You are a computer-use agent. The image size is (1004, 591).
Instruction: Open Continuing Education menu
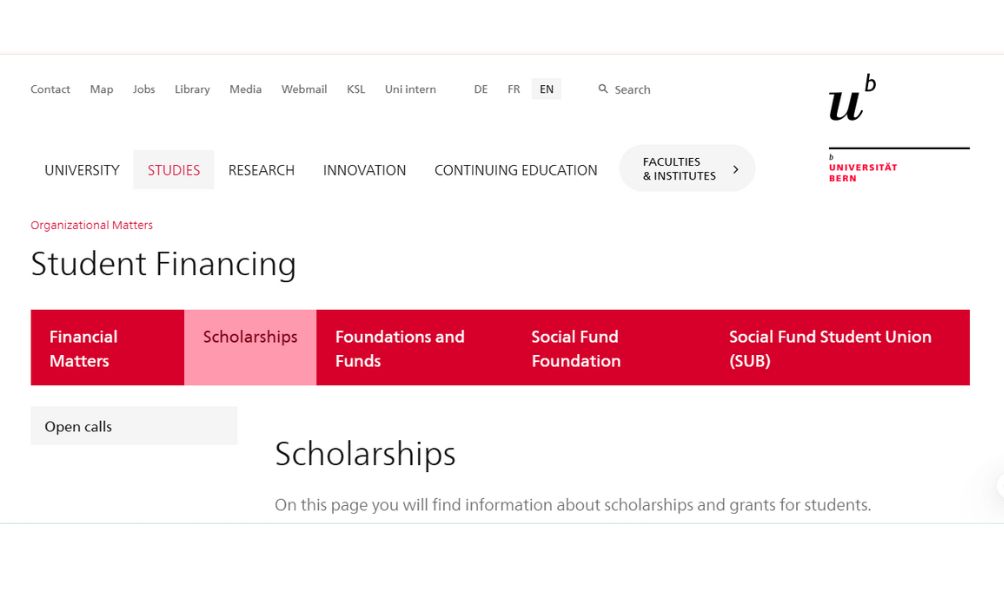point(515,170)
